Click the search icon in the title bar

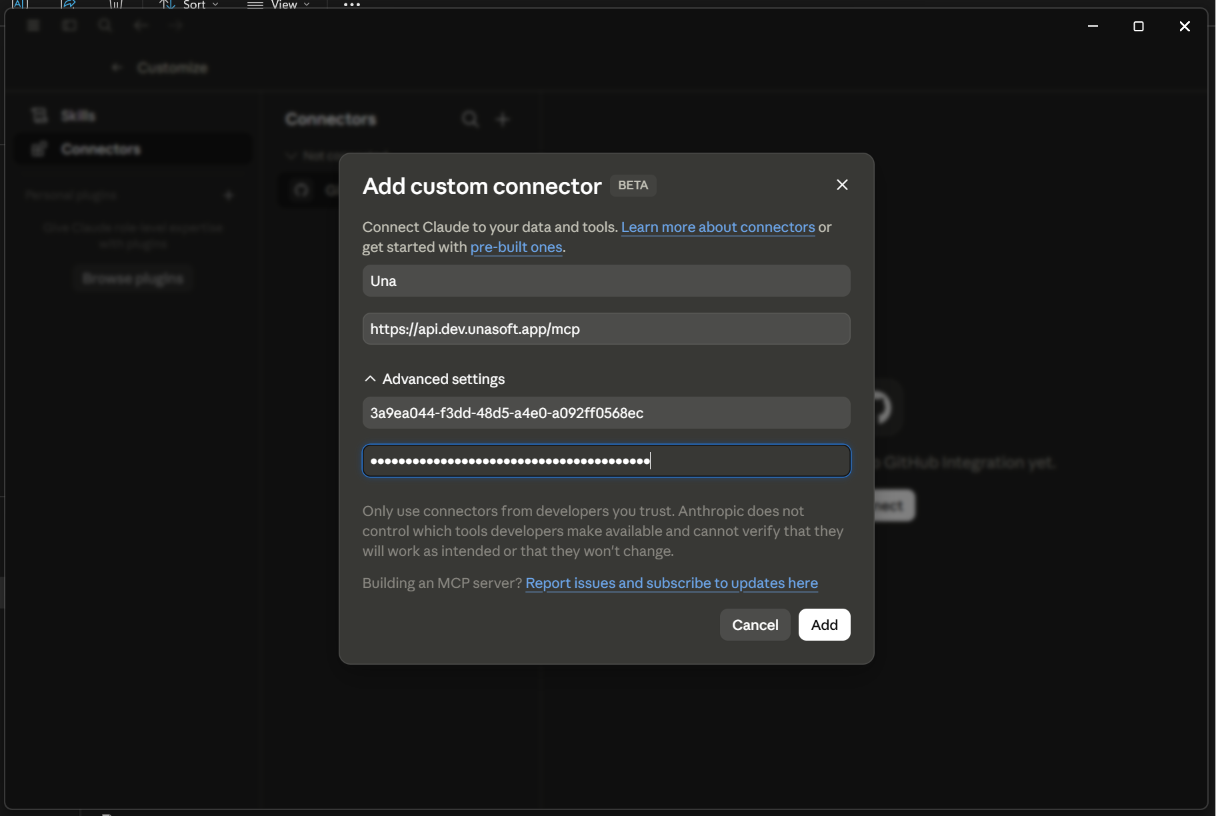[x=105, y=26]
